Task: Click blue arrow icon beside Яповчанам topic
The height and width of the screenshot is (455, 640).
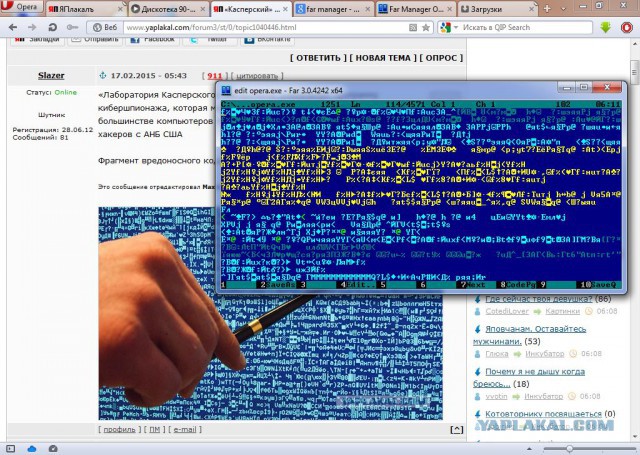Action: pos(477,329)
